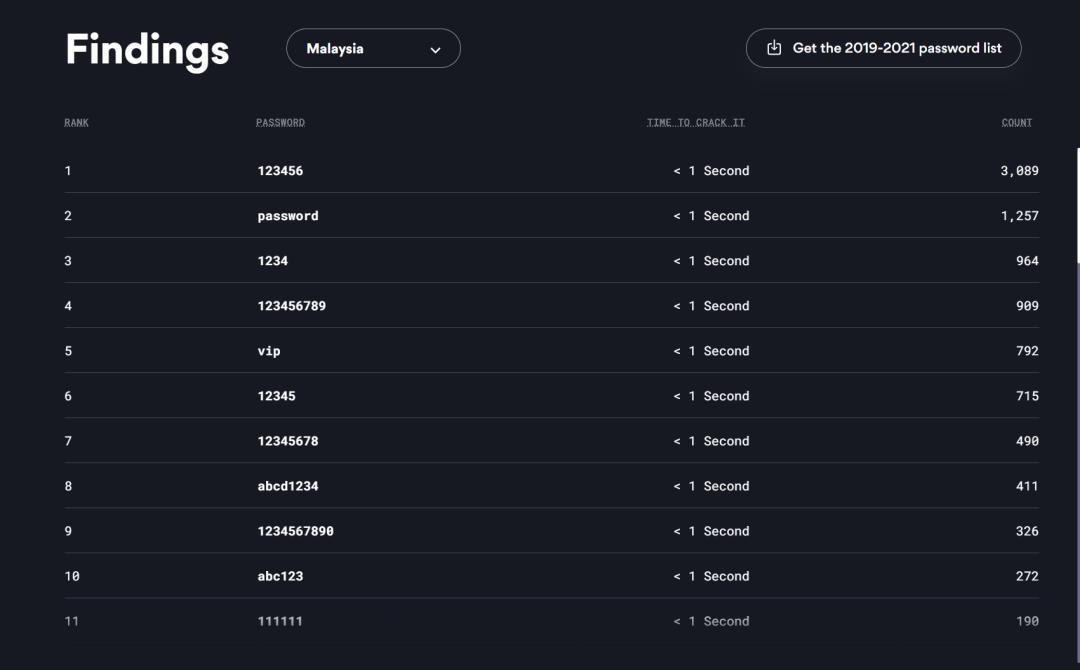This screenshot has height=670, width=1080.
Task: Sort by the RANK column header
Action: coord(77,123)
